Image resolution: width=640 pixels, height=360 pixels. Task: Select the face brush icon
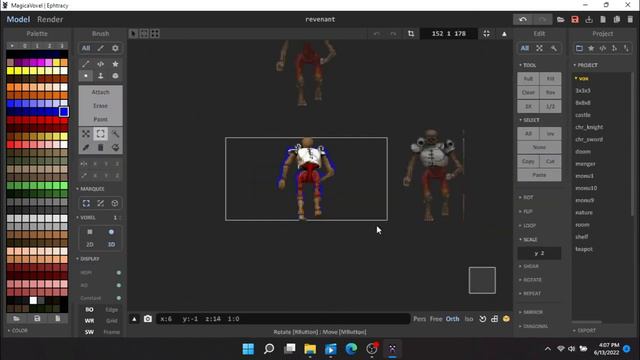pyautogui.click(x=100, y=76)
